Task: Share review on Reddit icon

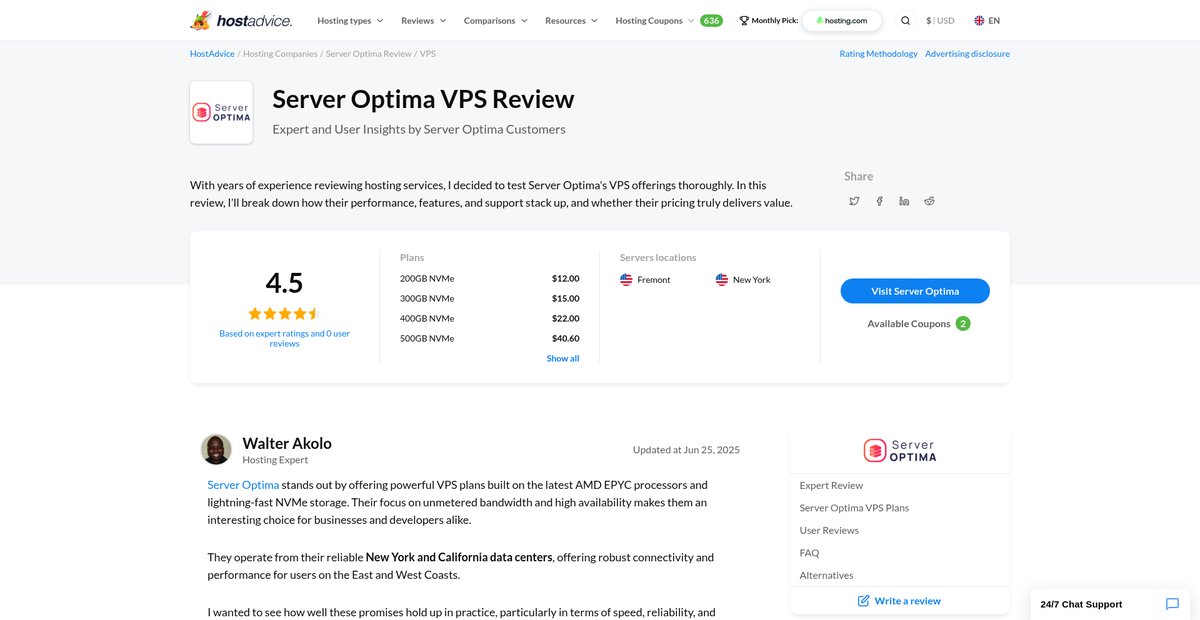Action: (x=929, y=201)
